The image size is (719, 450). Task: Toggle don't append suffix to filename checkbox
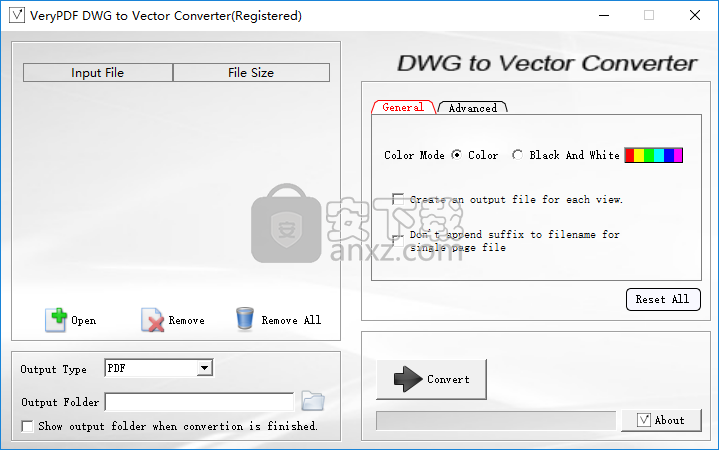(x=398, y=240)
